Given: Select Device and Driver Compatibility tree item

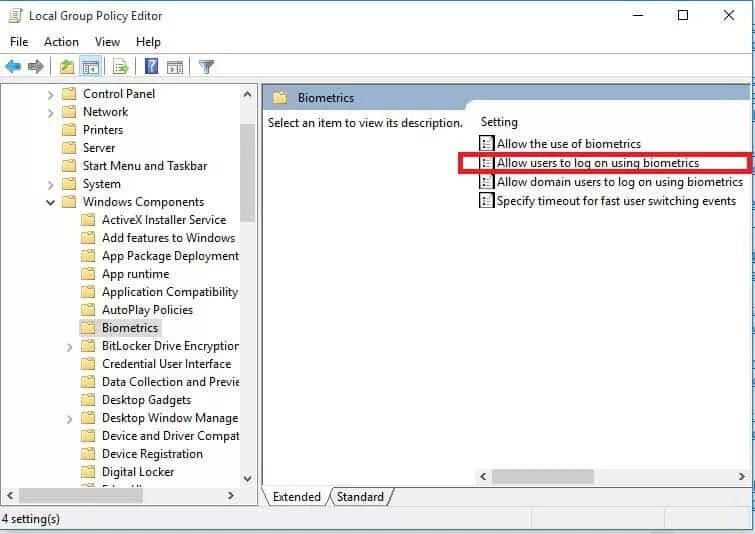Looking at the screenshot, I should [x=170, y=435].
